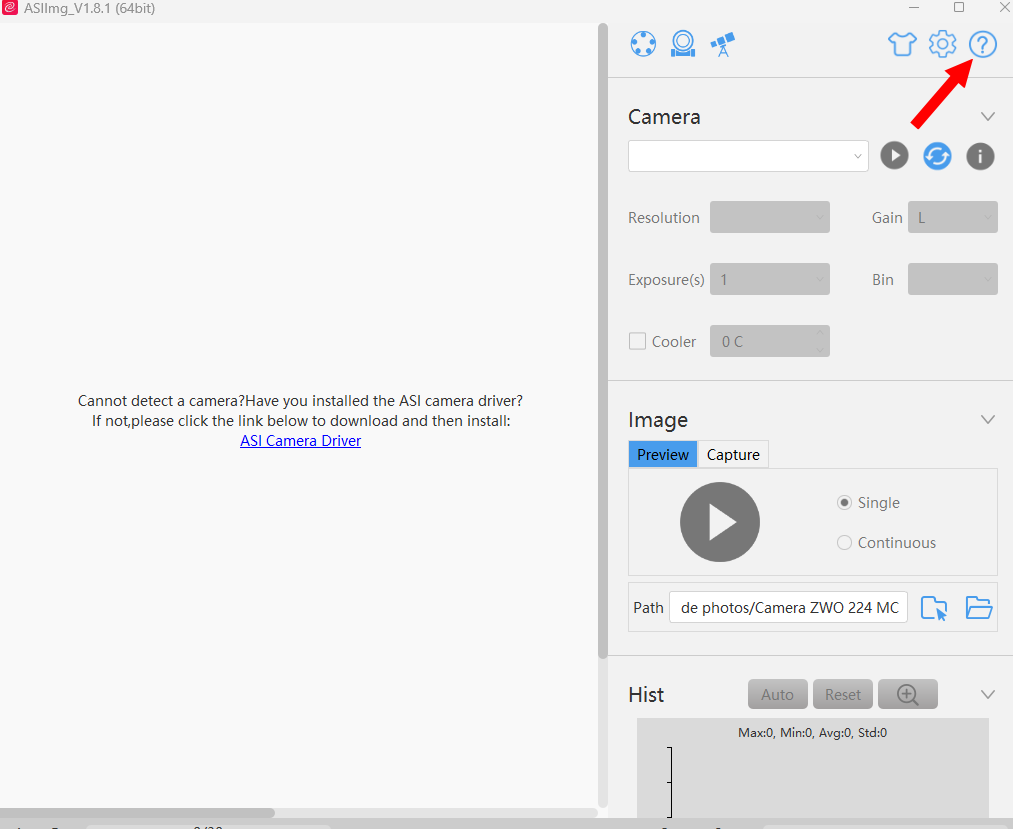Click the Max:0, Min:0, Avg:0, Std:0 text
Screen dimensions: 1013x829
pos(812,733)
